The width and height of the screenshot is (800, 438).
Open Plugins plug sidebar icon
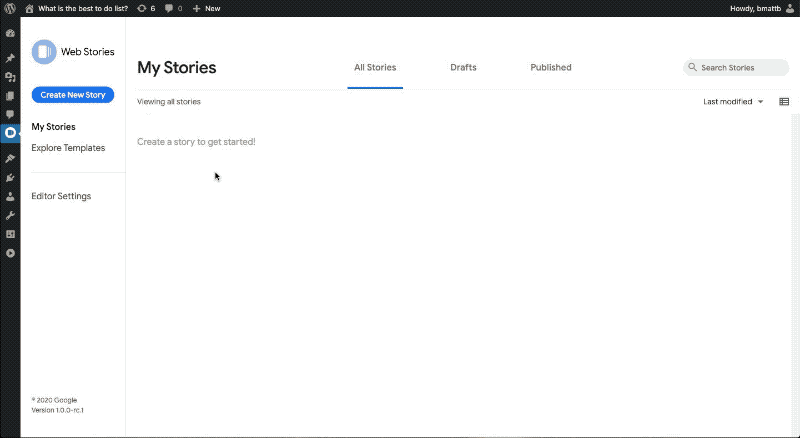coord(10,178)
